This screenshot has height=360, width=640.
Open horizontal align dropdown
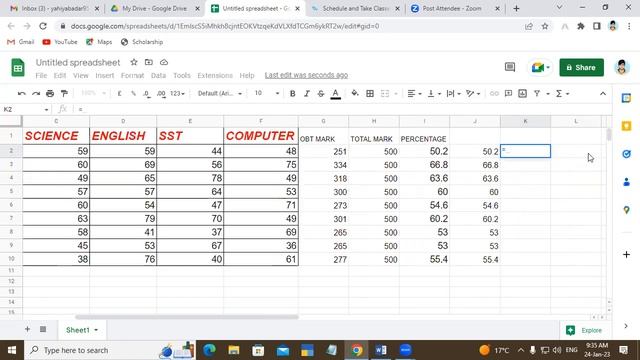coord(414,93)
